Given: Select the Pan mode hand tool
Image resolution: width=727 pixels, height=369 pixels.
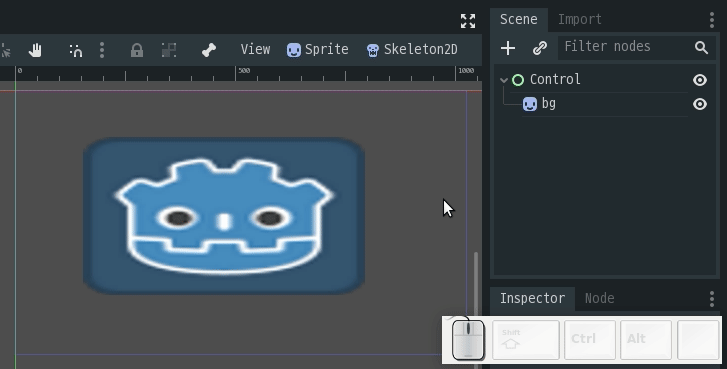Looking at the screenshot, I should coord(35,50).
